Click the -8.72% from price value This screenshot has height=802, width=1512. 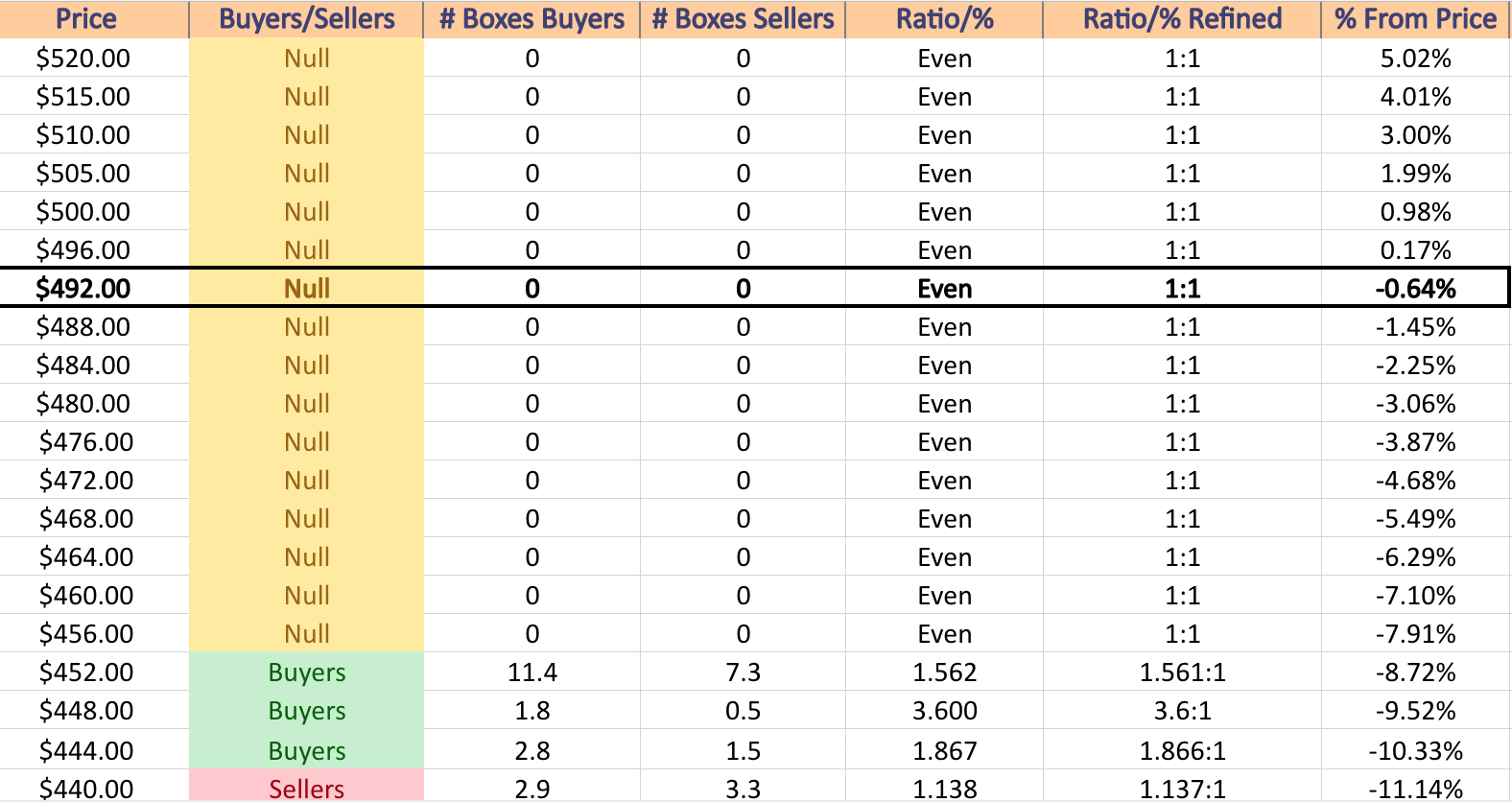(1415, 672)
